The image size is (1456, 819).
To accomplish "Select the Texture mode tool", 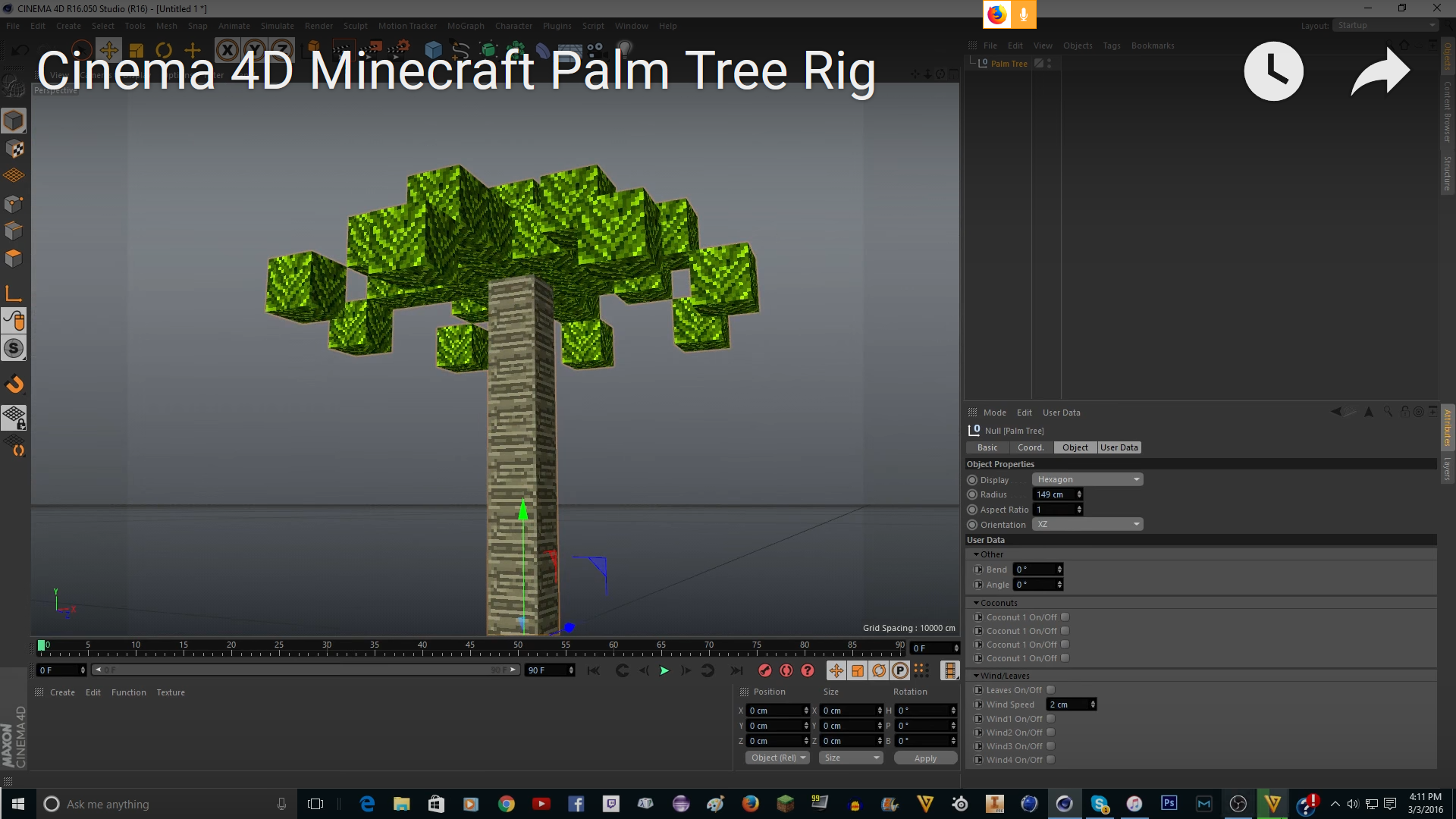I will click(14, 149).
